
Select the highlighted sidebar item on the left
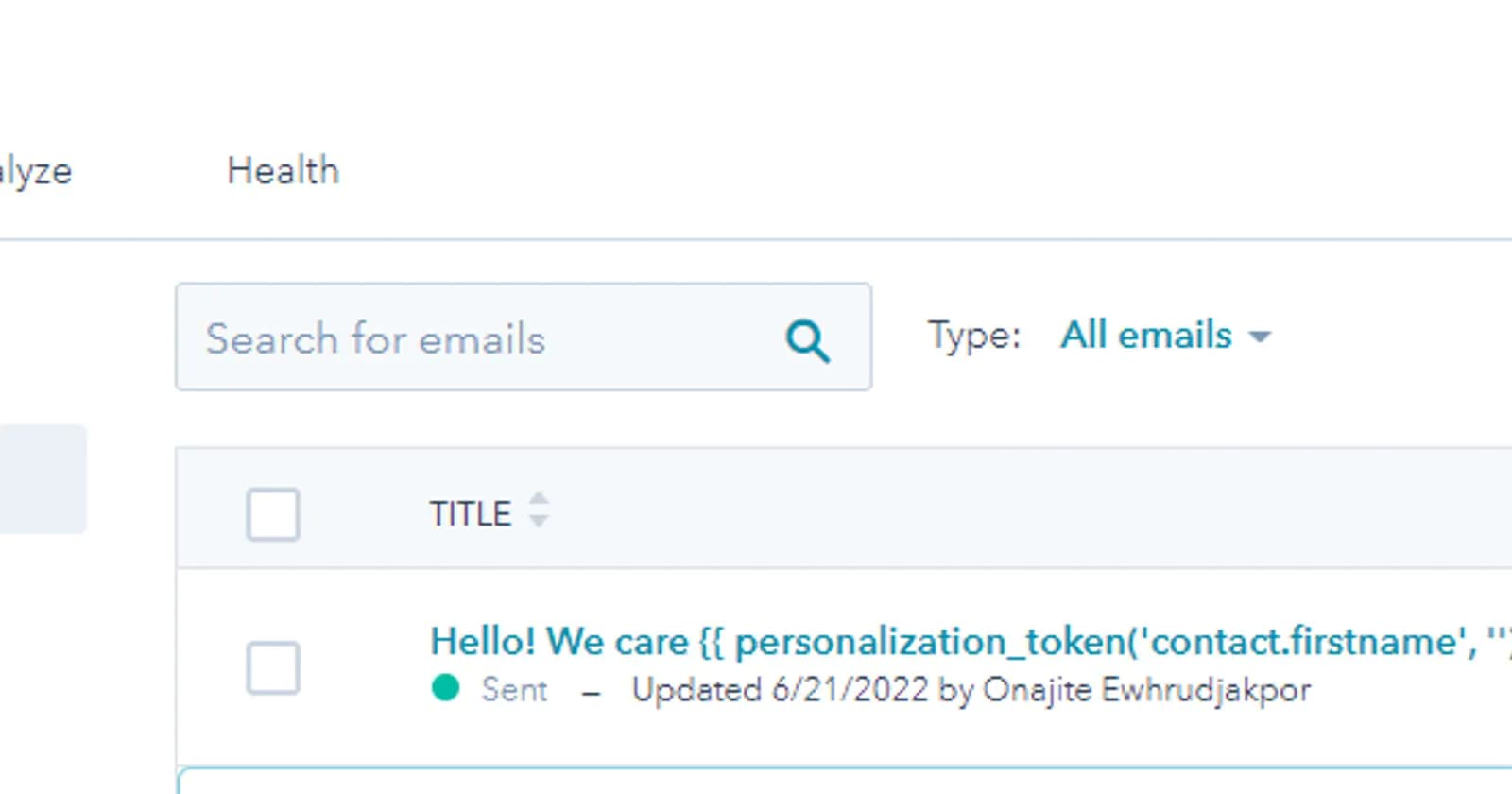[43, 479]
